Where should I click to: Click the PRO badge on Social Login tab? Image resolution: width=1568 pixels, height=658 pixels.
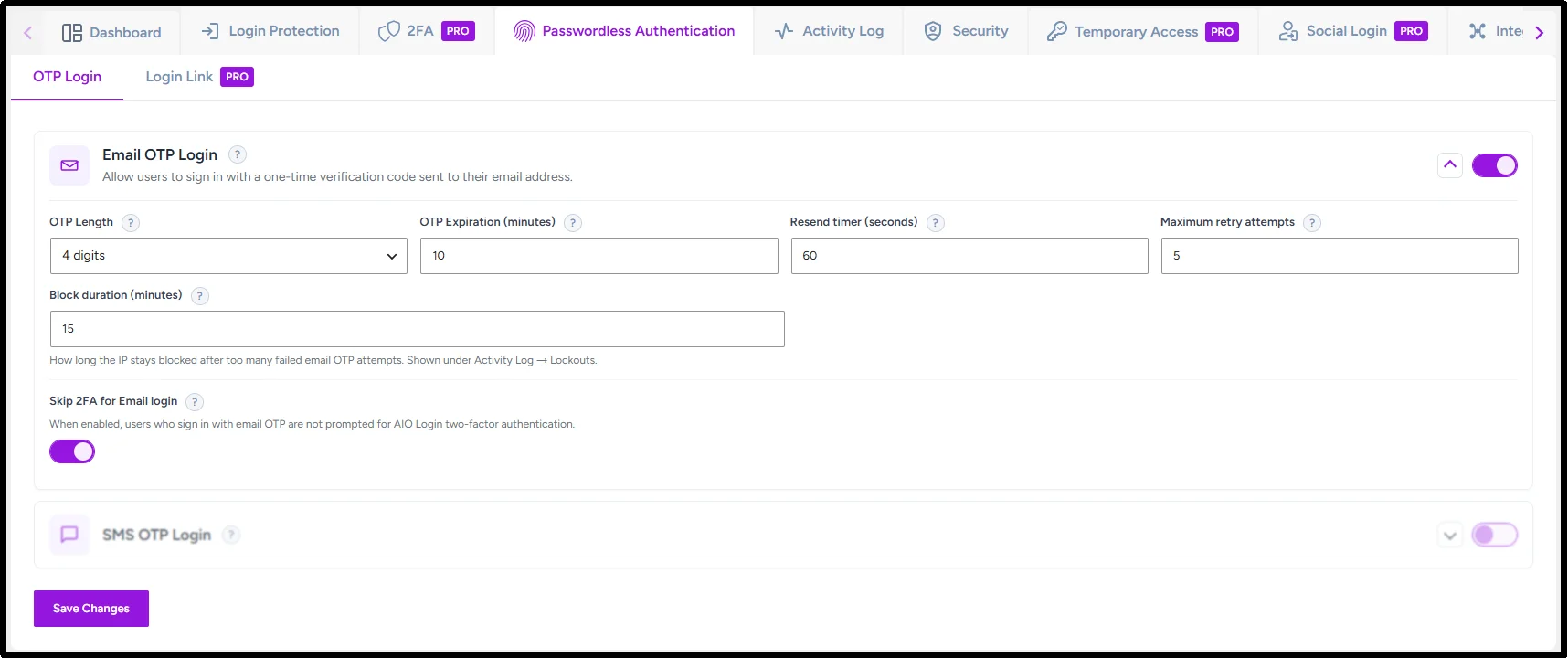click(x=1411, y=31)
